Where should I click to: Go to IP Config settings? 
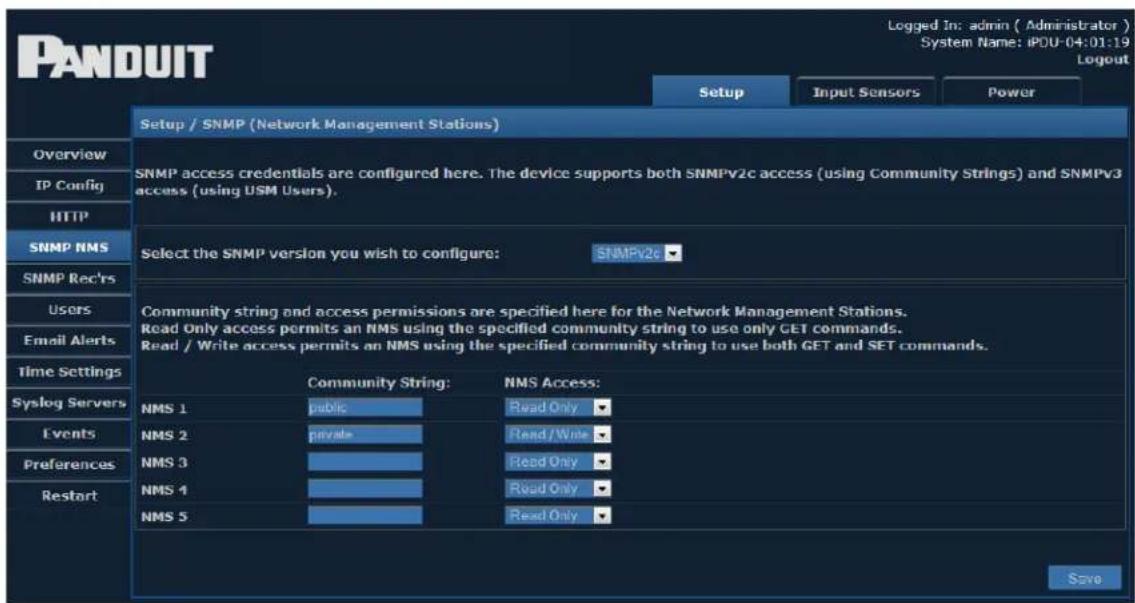(x=69, y=185)
